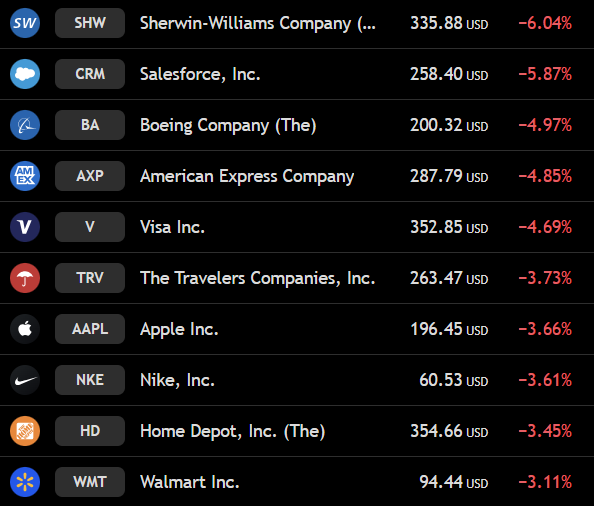The image size is (594, 506).
Task: Open the CRM ticker symbol button
Action: pyautogui.click(x=90, y=74)
